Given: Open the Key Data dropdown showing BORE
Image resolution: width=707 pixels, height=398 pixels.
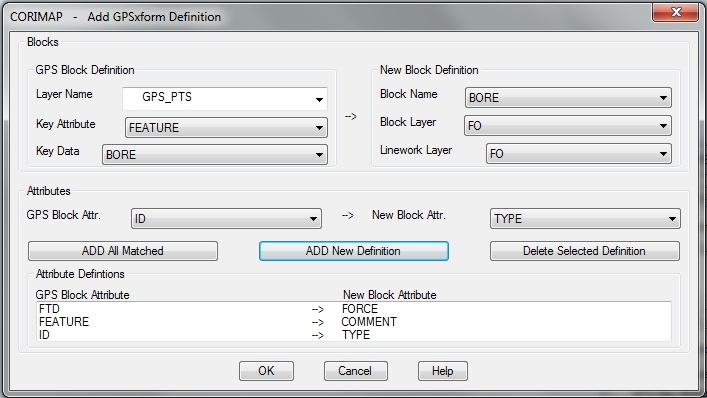Looking at the screenshot, I should pyautogui.click(x=215, y=155).
